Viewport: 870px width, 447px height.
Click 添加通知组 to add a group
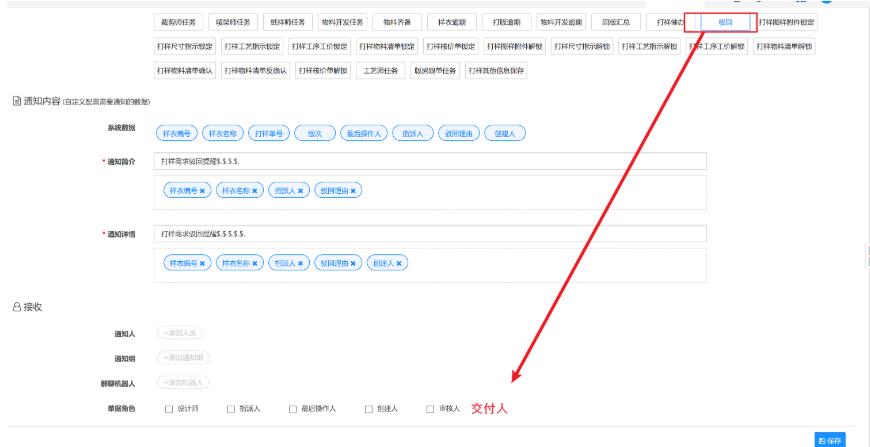183,357
